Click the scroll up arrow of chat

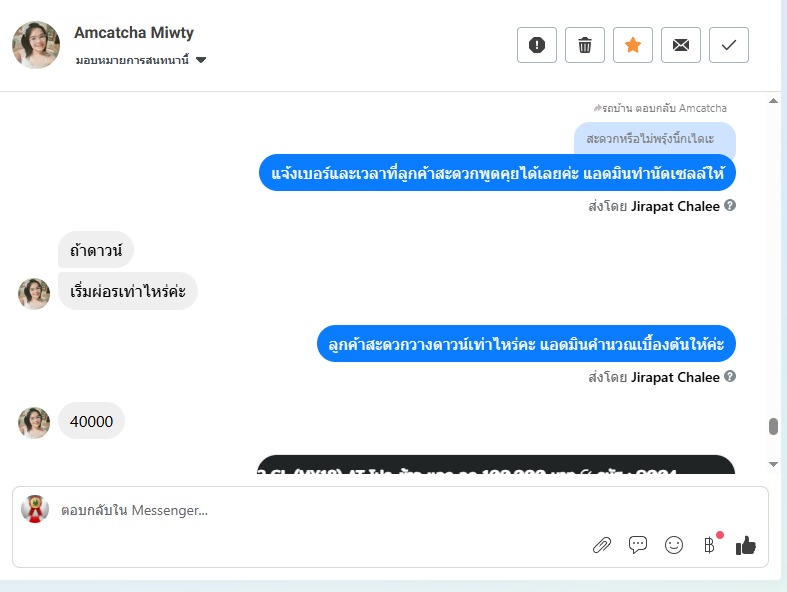773,101
